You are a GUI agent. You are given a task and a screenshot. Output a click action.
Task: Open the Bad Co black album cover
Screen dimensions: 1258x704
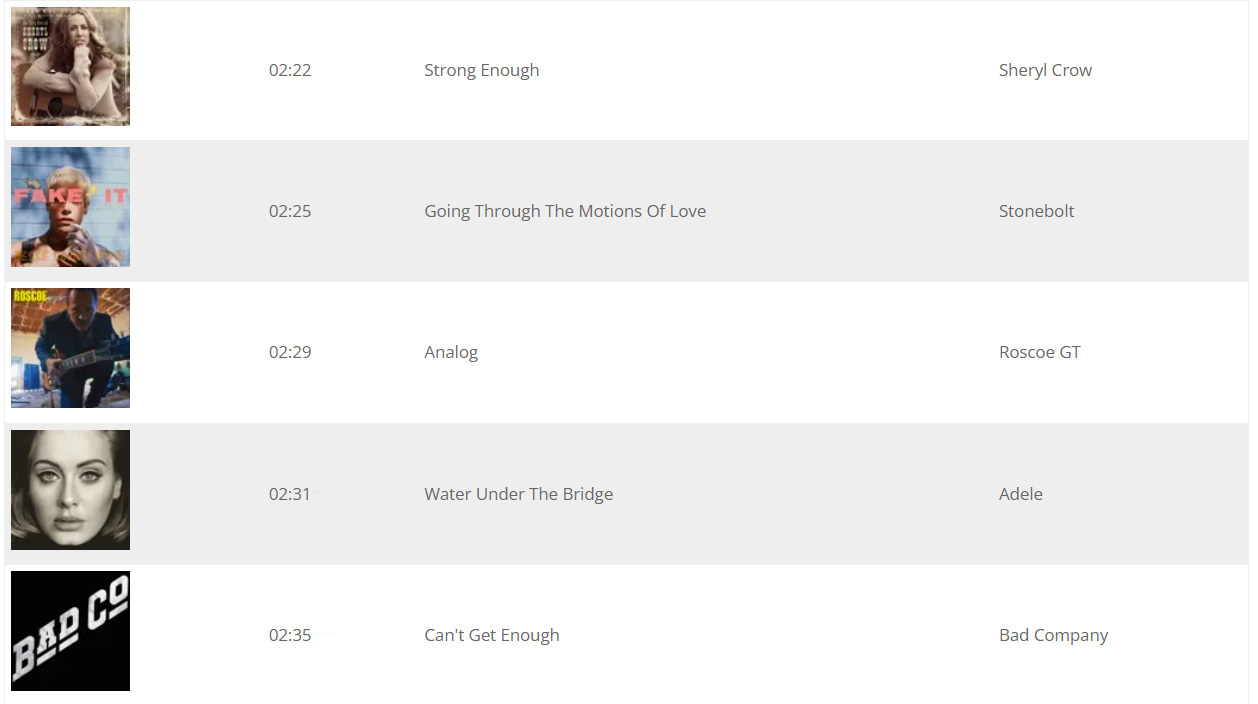[70, 631]
